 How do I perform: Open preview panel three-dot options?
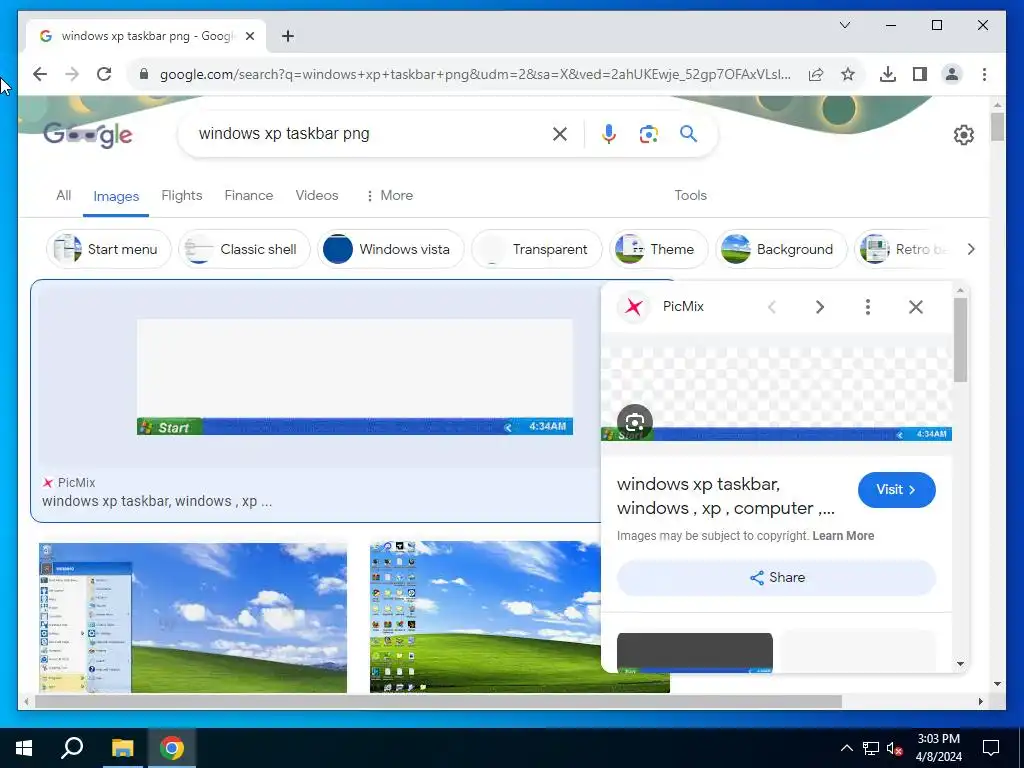(x=867, y=307)
